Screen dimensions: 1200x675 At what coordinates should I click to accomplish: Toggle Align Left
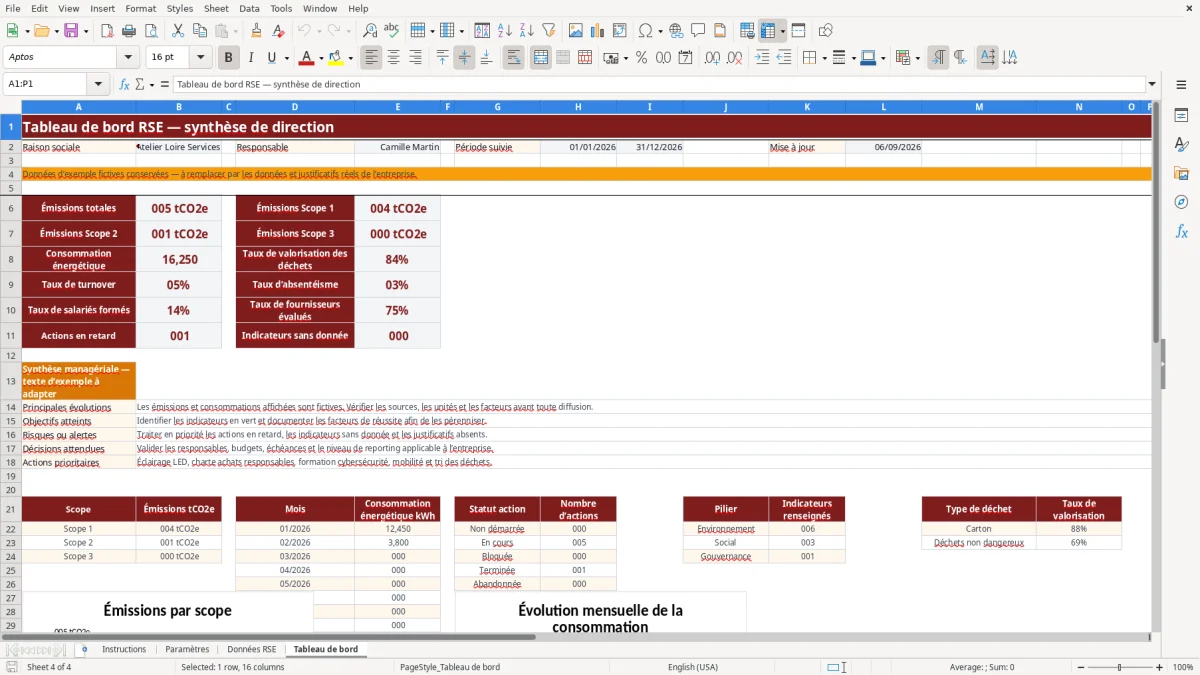[372, 58]
